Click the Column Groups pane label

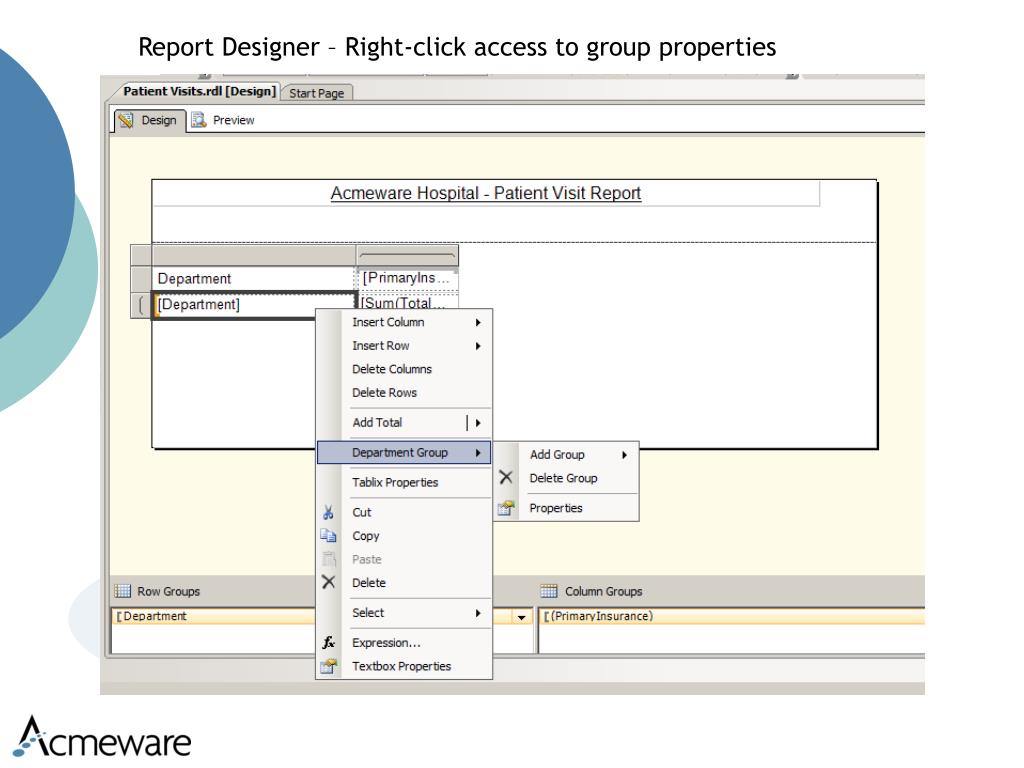point(603,592)
